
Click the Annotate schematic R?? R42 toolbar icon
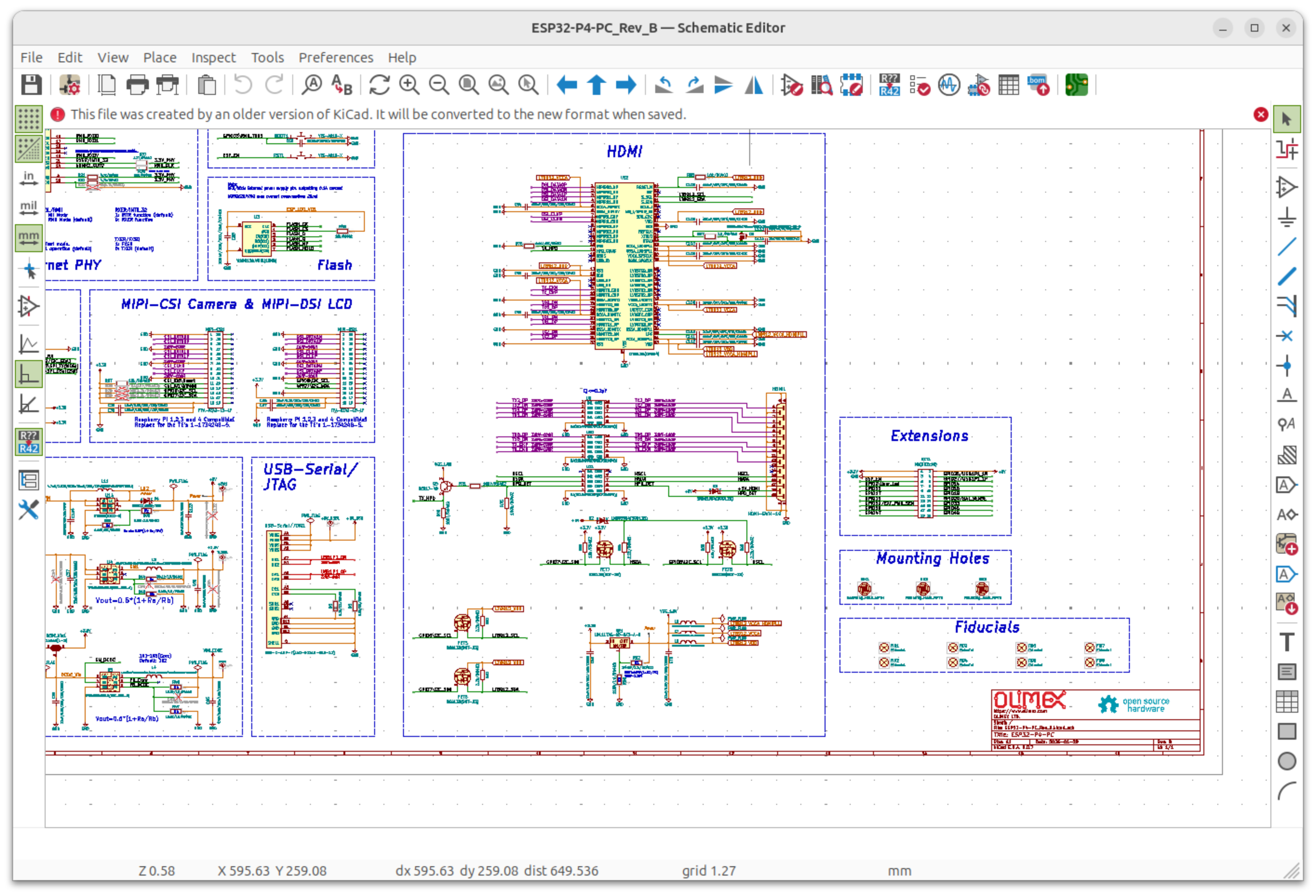[x=889, y=85]
